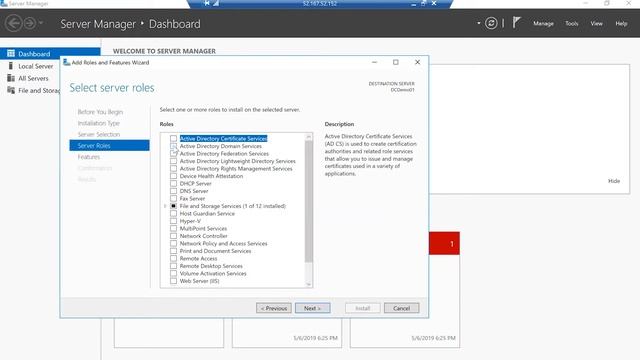Open the Notifications flag icon
Viewport: 640px width, 360px height.
(x=516, y=22)
